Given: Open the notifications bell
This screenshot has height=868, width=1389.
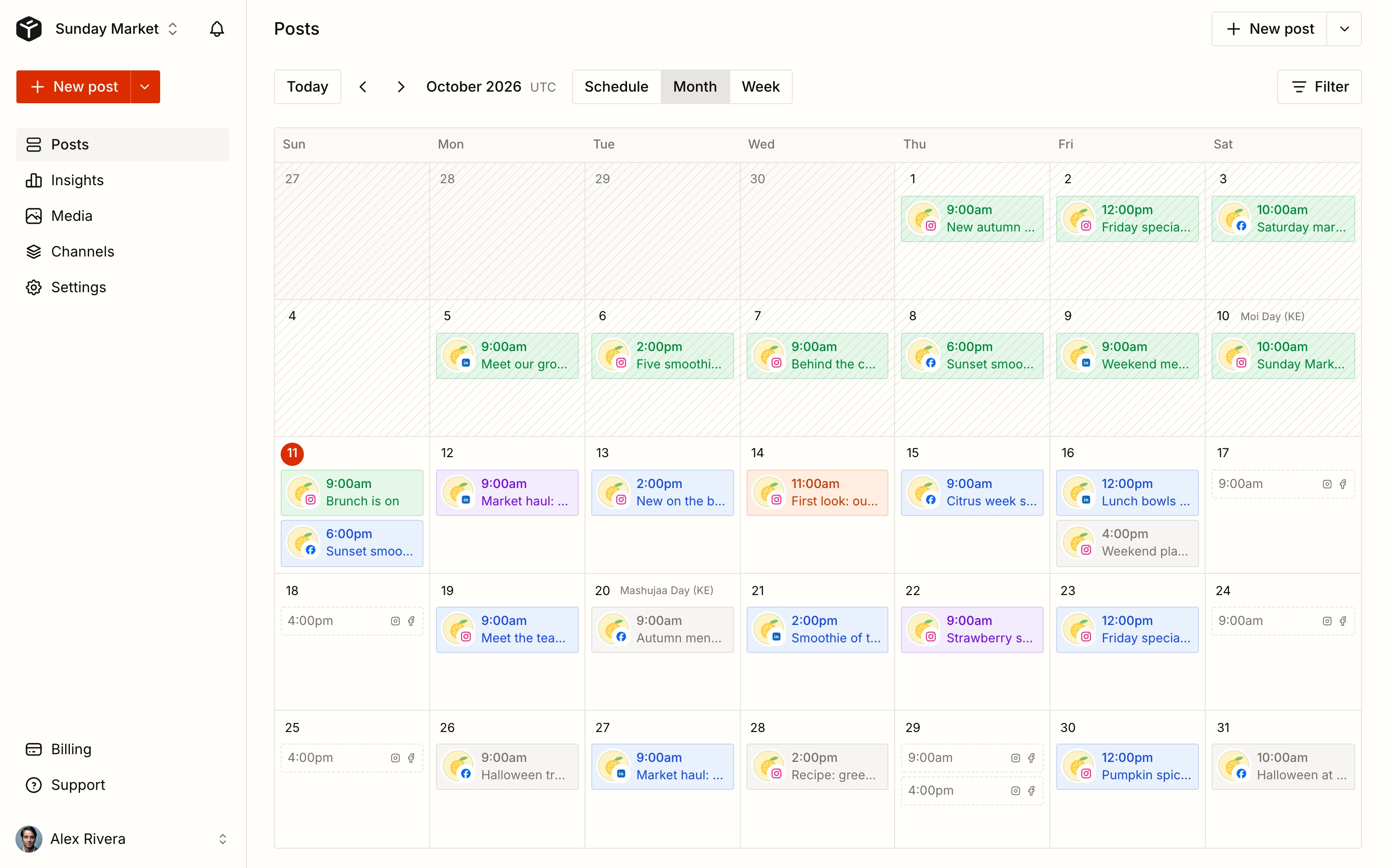Looking at the screenshot, I should point(217,29).
